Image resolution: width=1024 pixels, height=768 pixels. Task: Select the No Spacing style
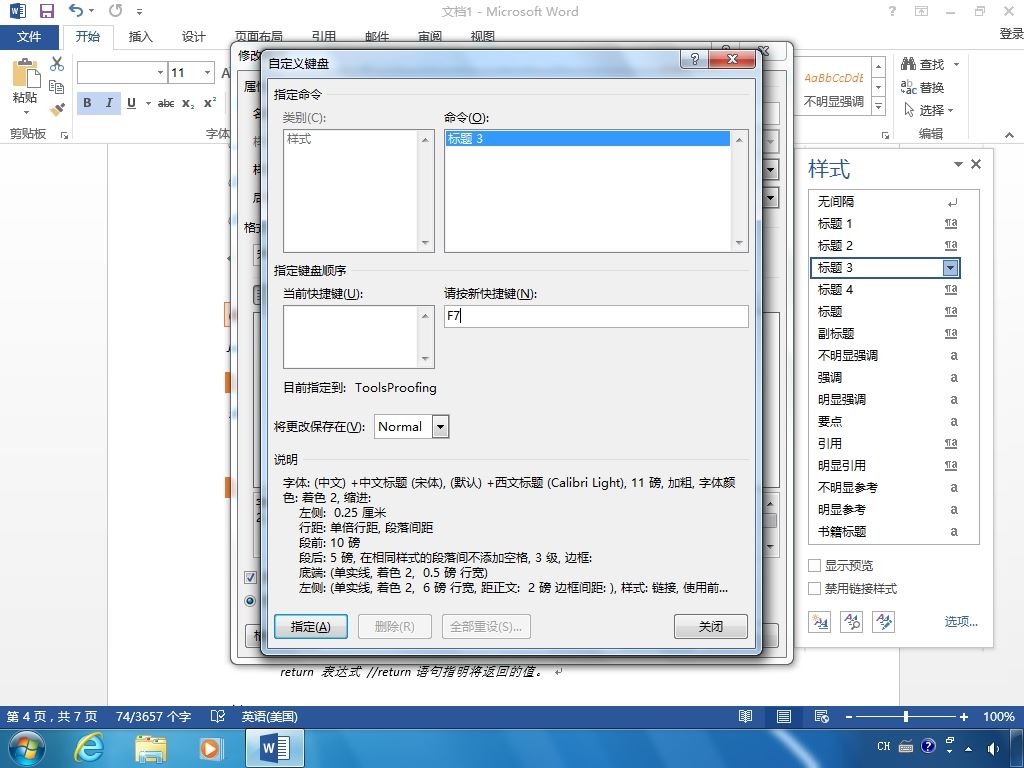[885, 202]
